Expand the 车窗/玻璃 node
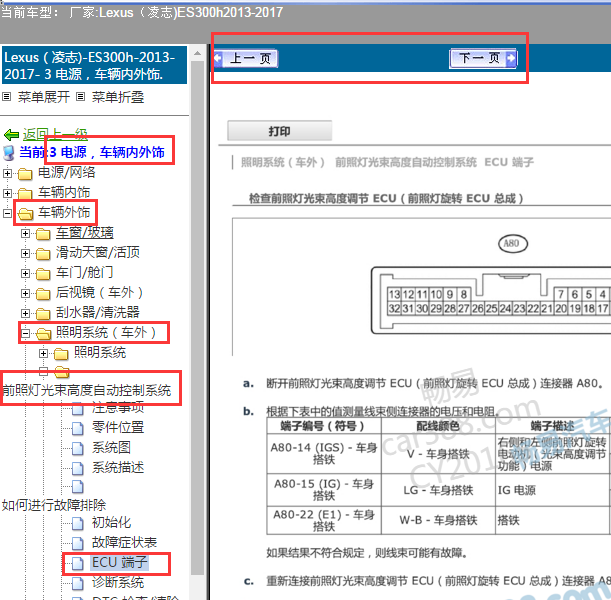Screen dimensions: 611x600 pyautogui.click(x=25, y=233)
